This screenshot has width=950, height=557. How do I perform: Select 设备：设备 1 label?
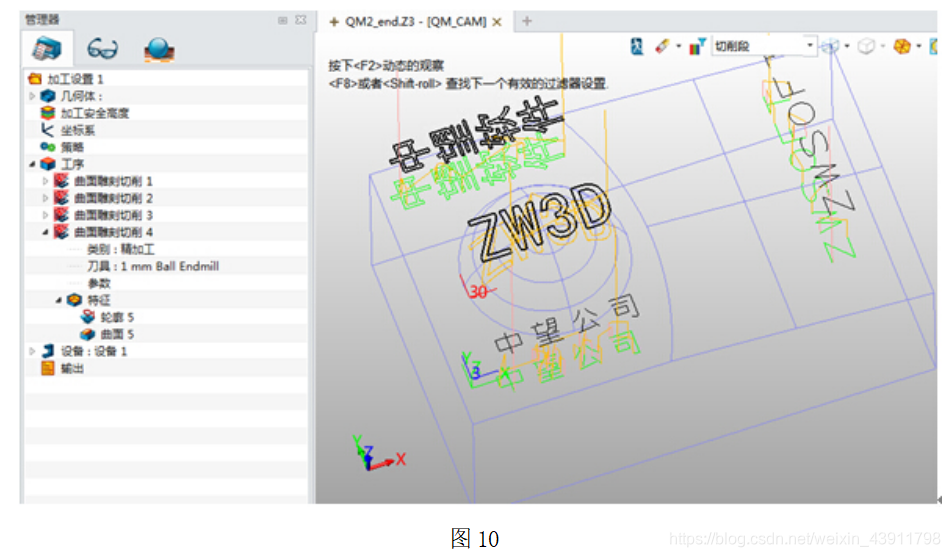(94, 351)
